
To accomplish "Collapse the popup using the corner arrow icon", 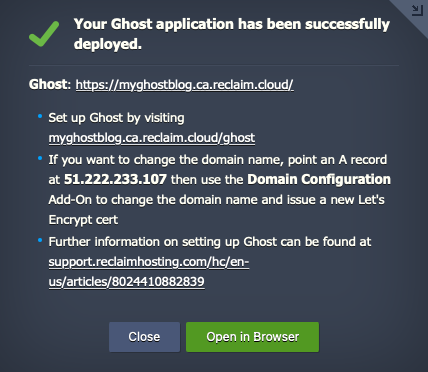I will [x=417, y=10].
